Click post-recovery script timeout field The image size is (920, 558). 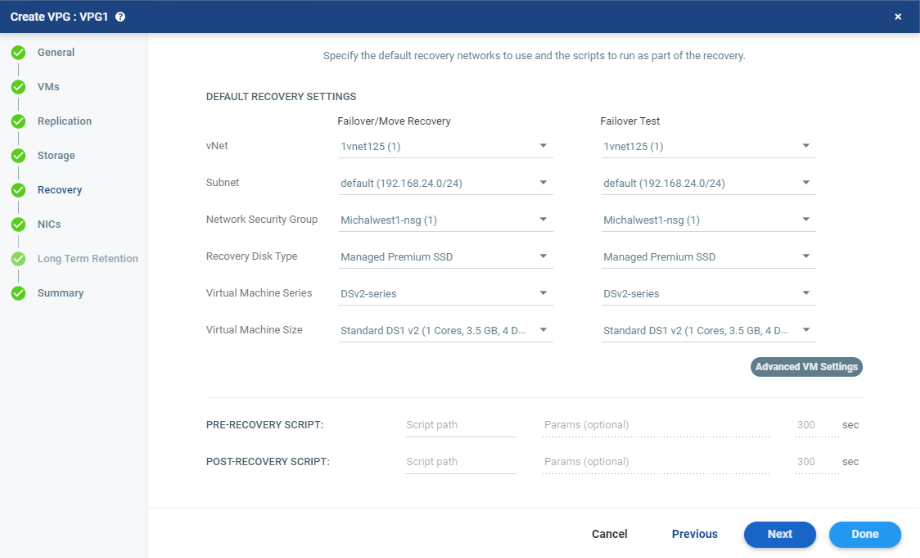click(x=817, y=462)
